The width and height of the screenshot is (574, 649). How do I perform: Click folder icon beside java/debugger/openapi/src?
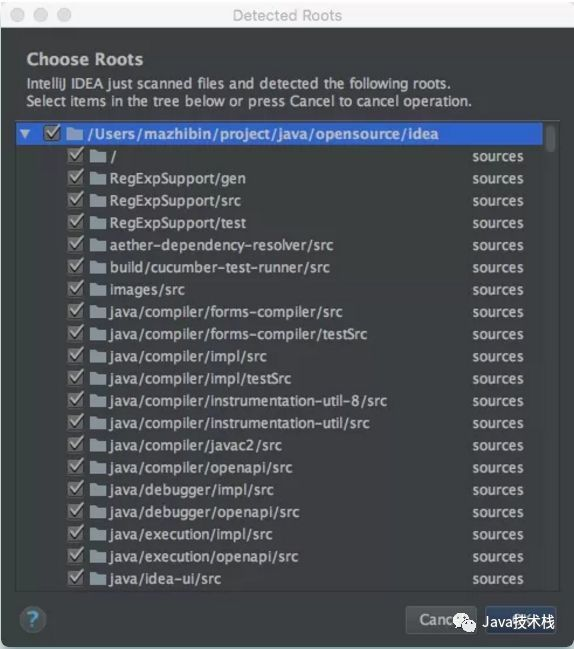click(98, 513)
